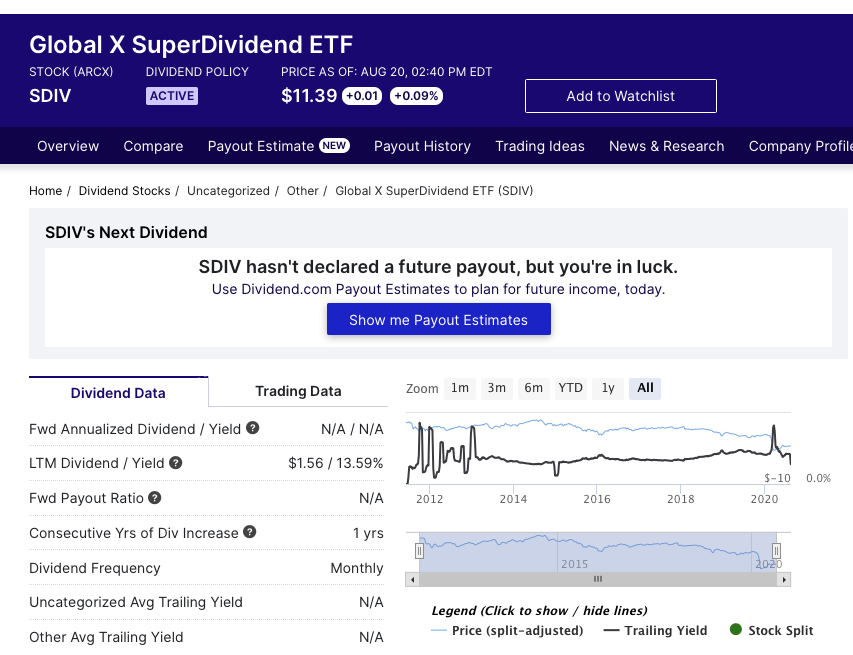Toggle the Trailing Yield legend line
The width and height of the screenshot is (853, 655).
pos(656,631)
